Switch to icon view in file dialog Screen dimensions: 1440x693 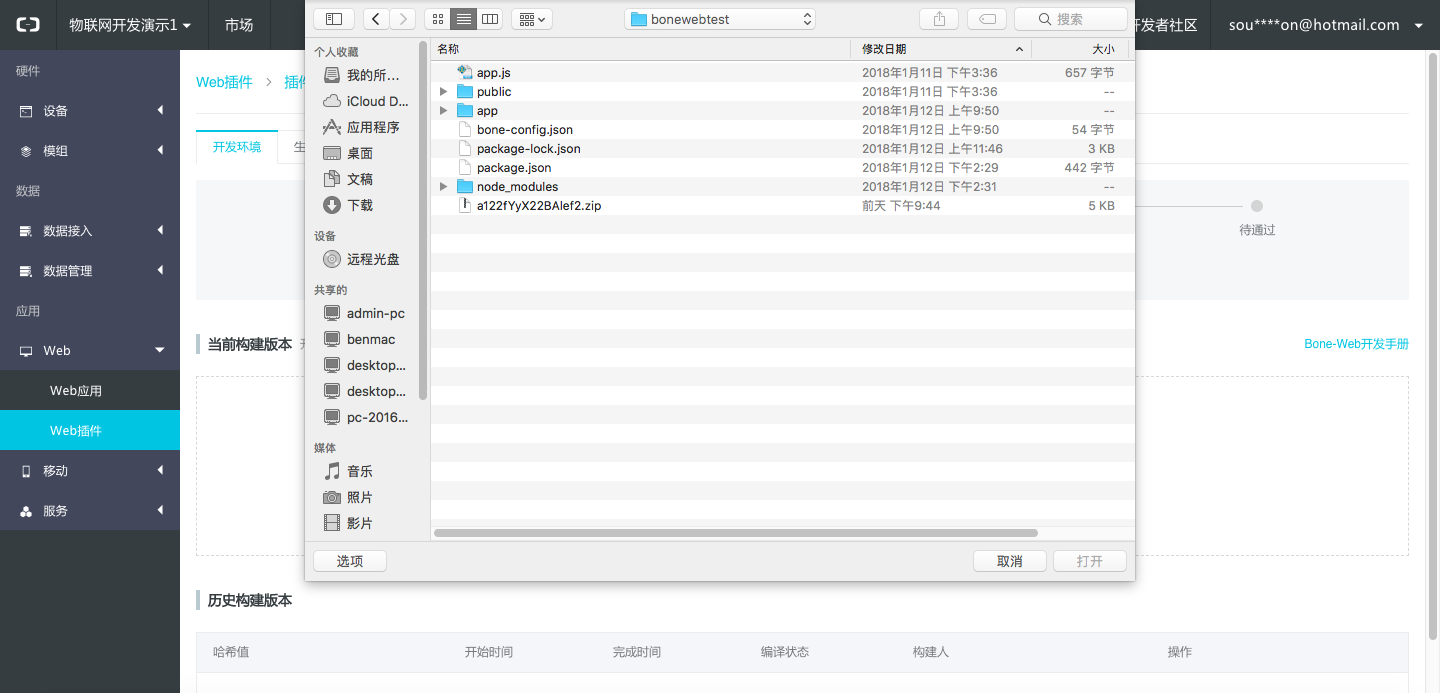(x=437, y=19)
